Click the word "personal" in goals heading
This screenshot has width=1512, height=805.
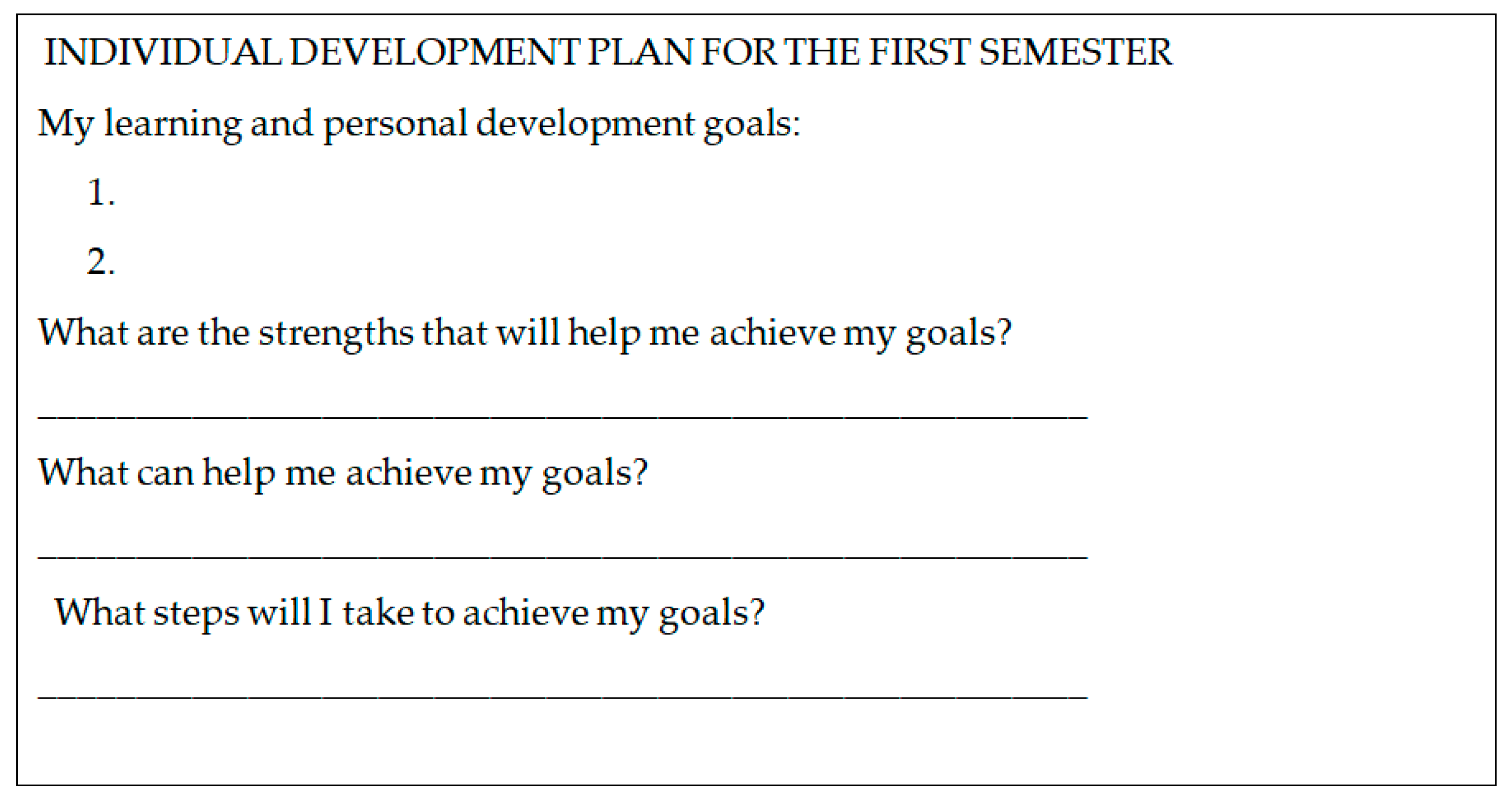(395, 124)
